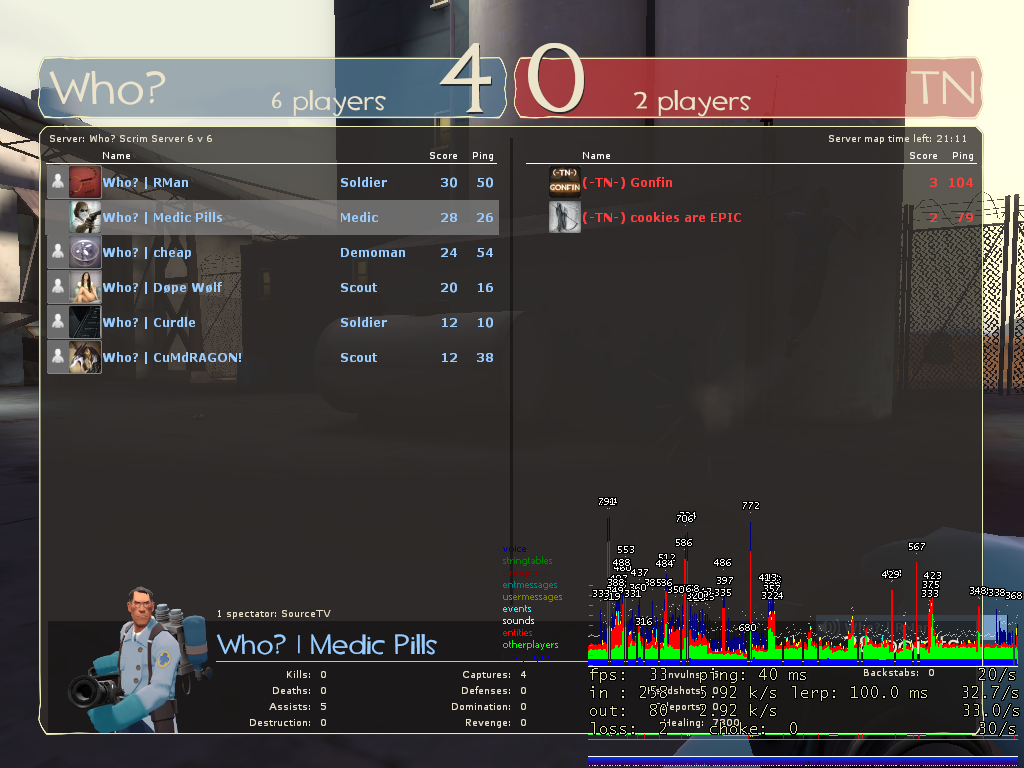
Task: Select the (-TN-) cookies are EPIC name
Action: tap(662, 217)
